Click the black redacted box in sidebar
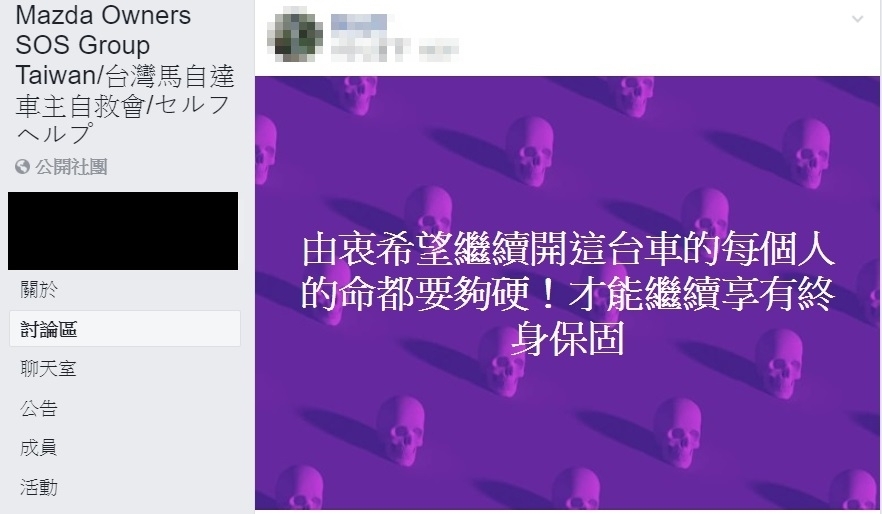 [x=123, y=231]
